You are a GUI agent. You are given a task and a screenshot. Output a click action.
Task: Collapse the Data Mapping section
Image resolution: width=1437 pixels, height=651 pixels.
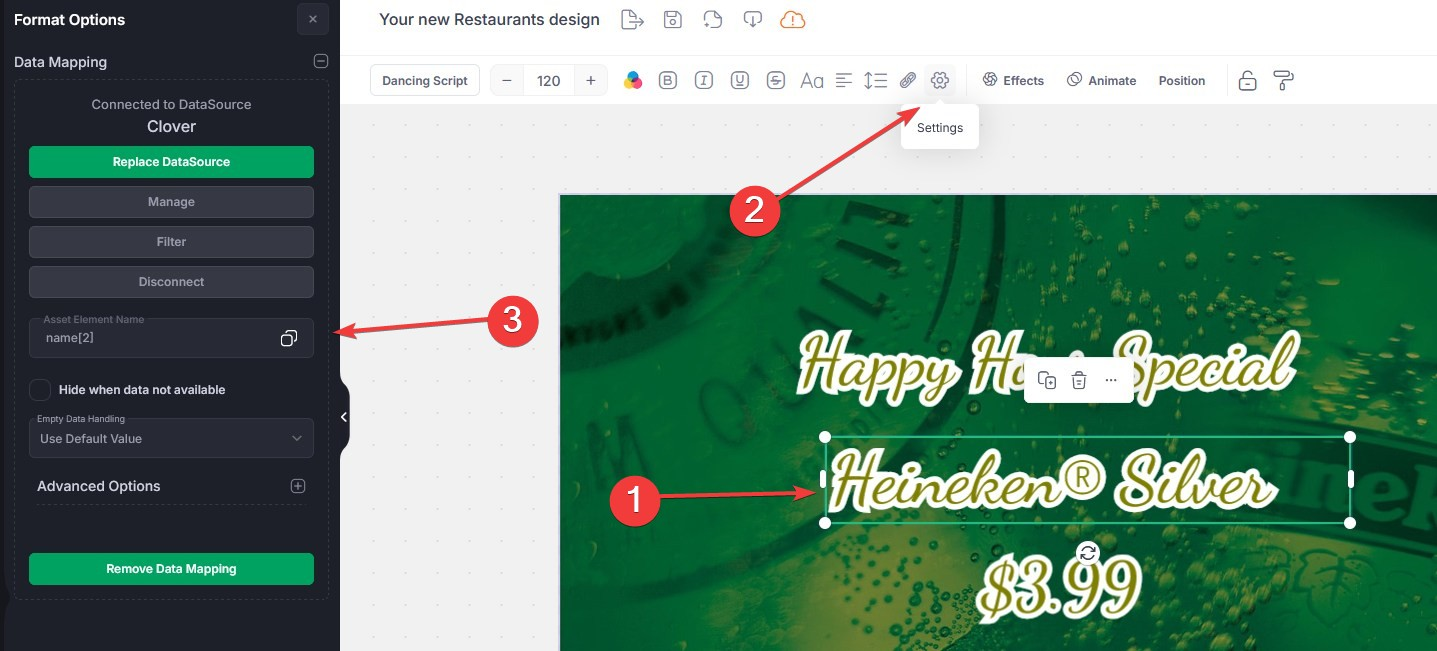[321, 61]
